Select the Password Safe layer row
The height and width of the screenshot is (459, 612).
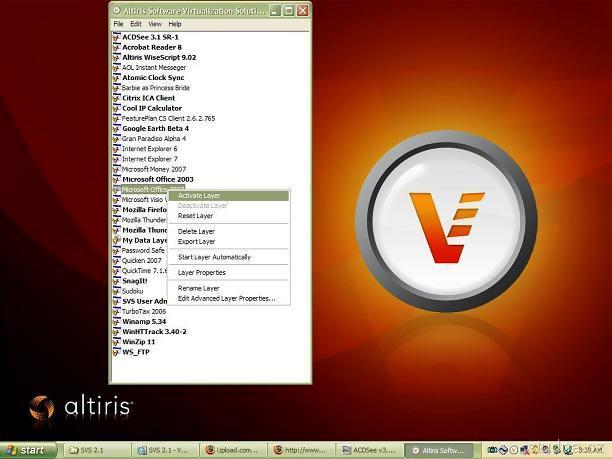coord(139,250)
